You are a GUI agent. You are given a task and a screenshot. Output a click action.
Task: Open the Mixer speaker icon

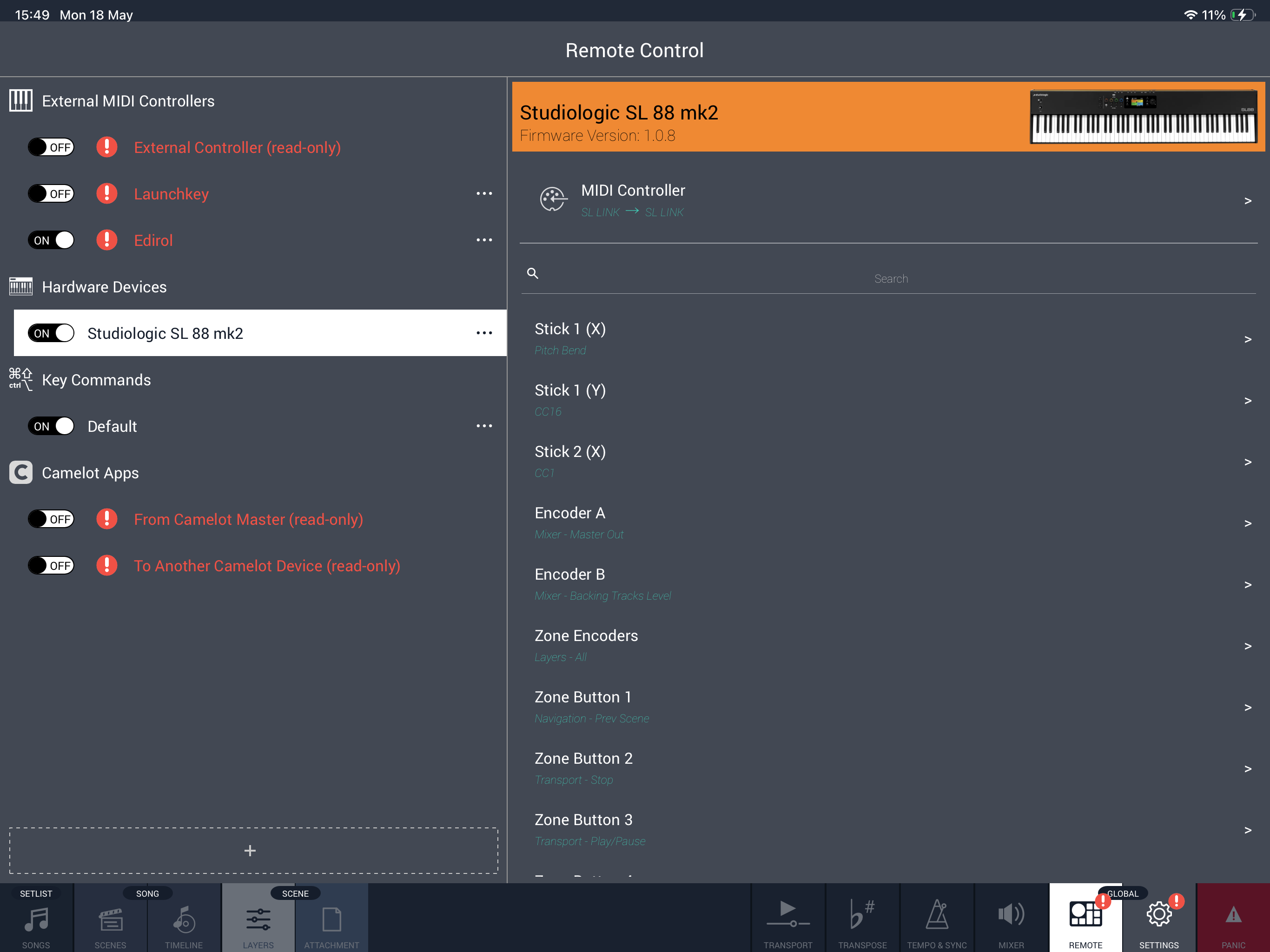(x=1011, y=914)
